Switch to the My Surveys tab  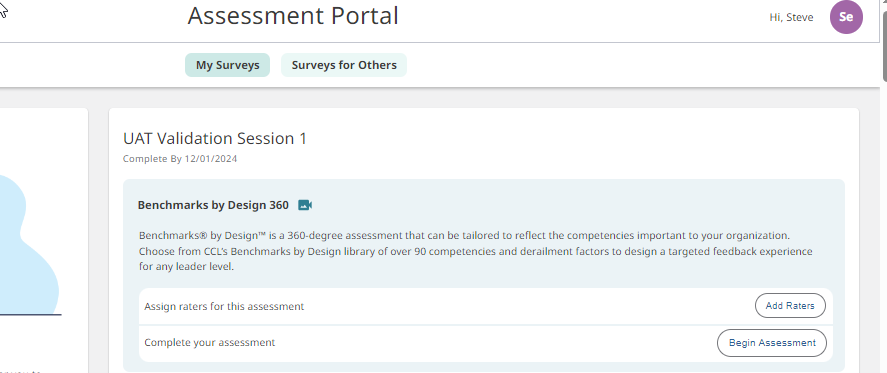pyautogui.click(x=227, y=65)
